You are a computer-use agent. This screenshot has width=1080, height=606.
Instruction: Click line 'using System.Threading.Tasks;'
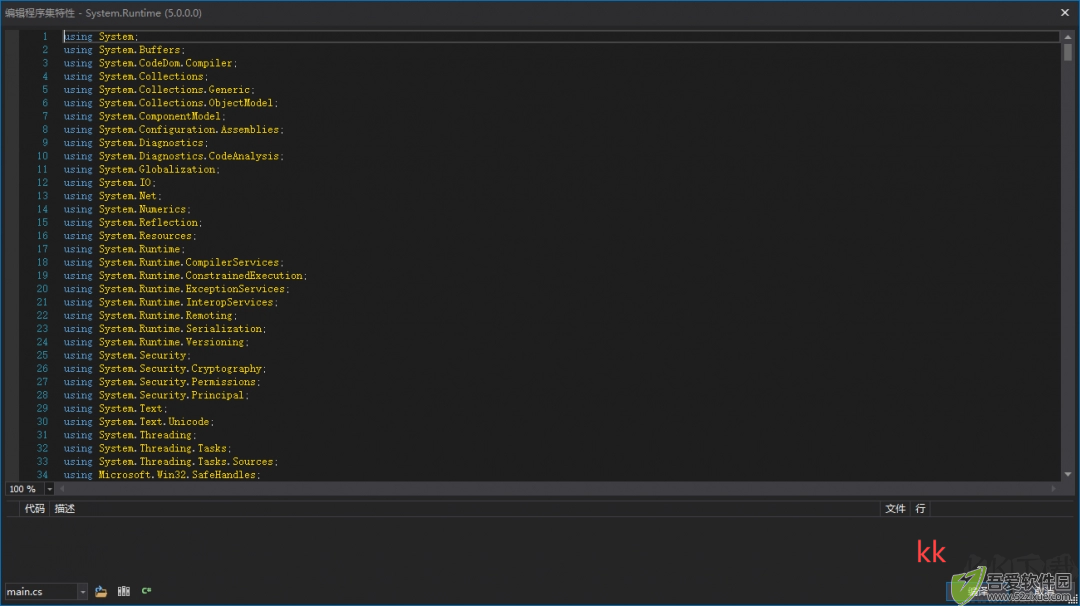click(147, 448)
